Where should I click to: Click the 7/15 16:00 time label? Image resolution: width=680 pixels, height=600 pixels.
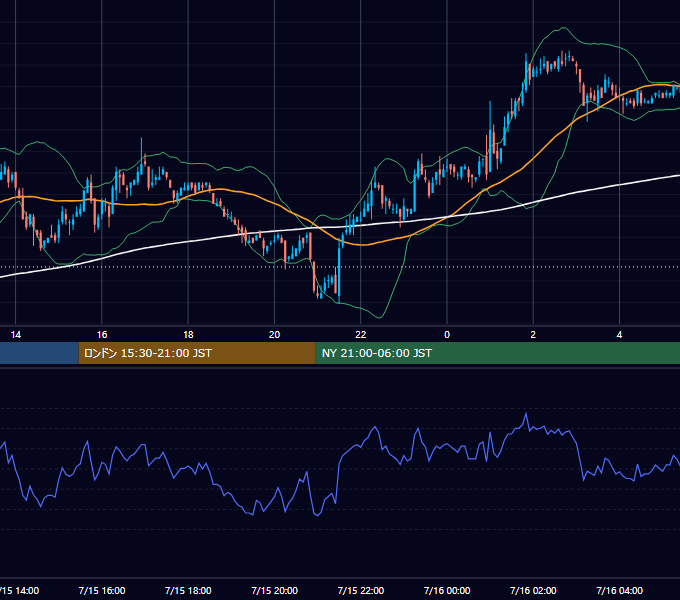coord(102,590)
